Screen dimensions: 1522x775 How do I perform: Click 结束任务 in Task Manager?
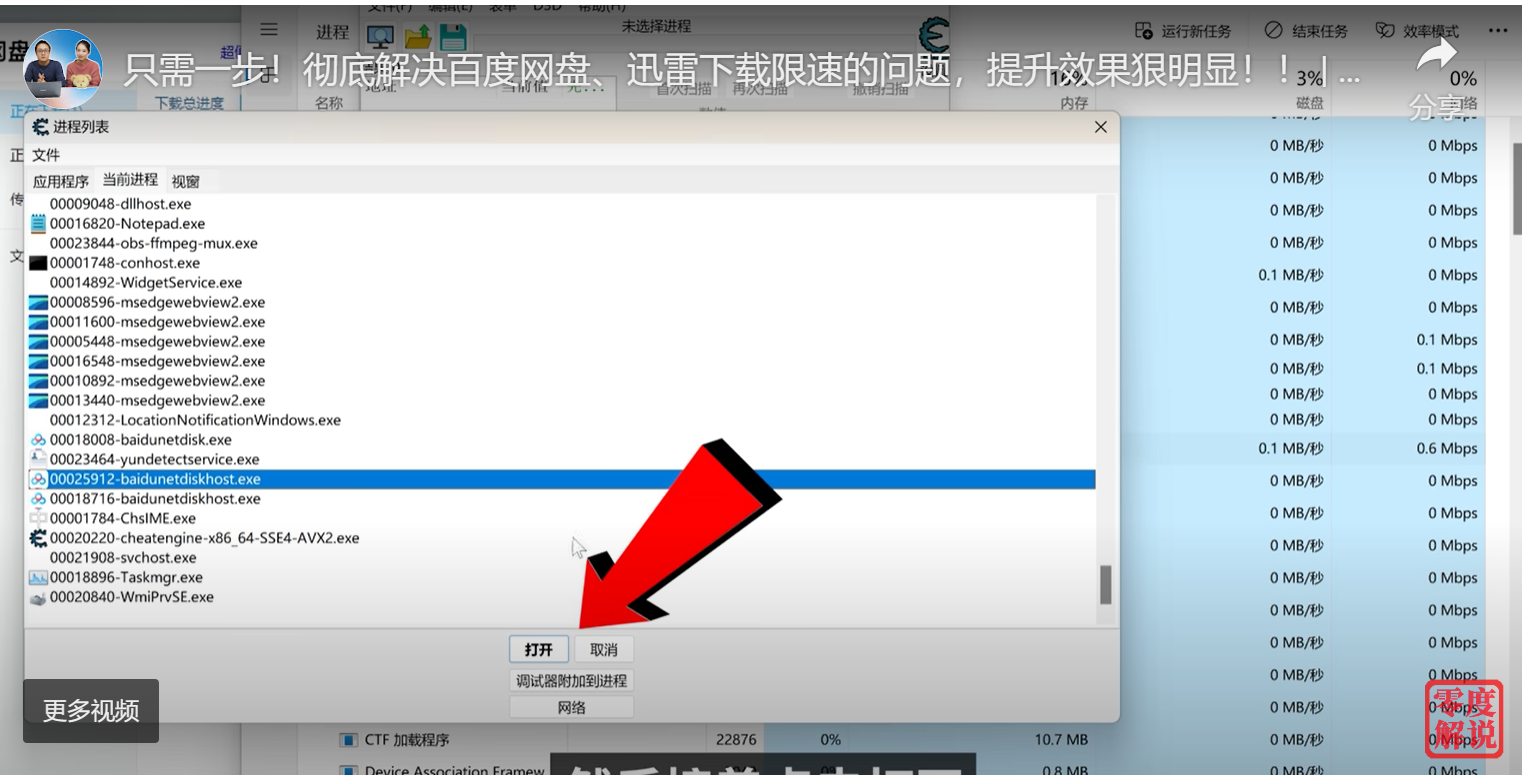1306,31
